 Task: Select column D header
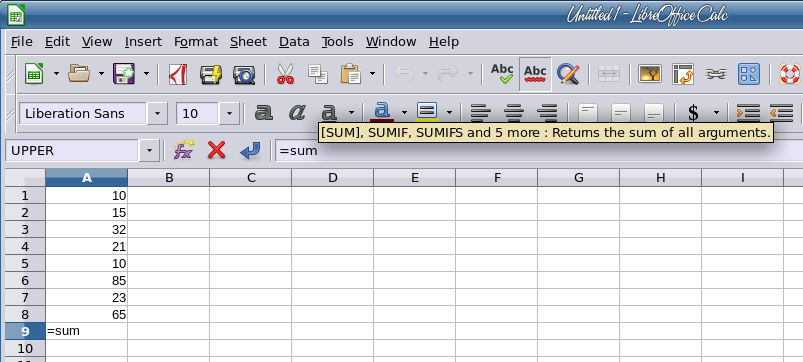(x=332, y=178)
